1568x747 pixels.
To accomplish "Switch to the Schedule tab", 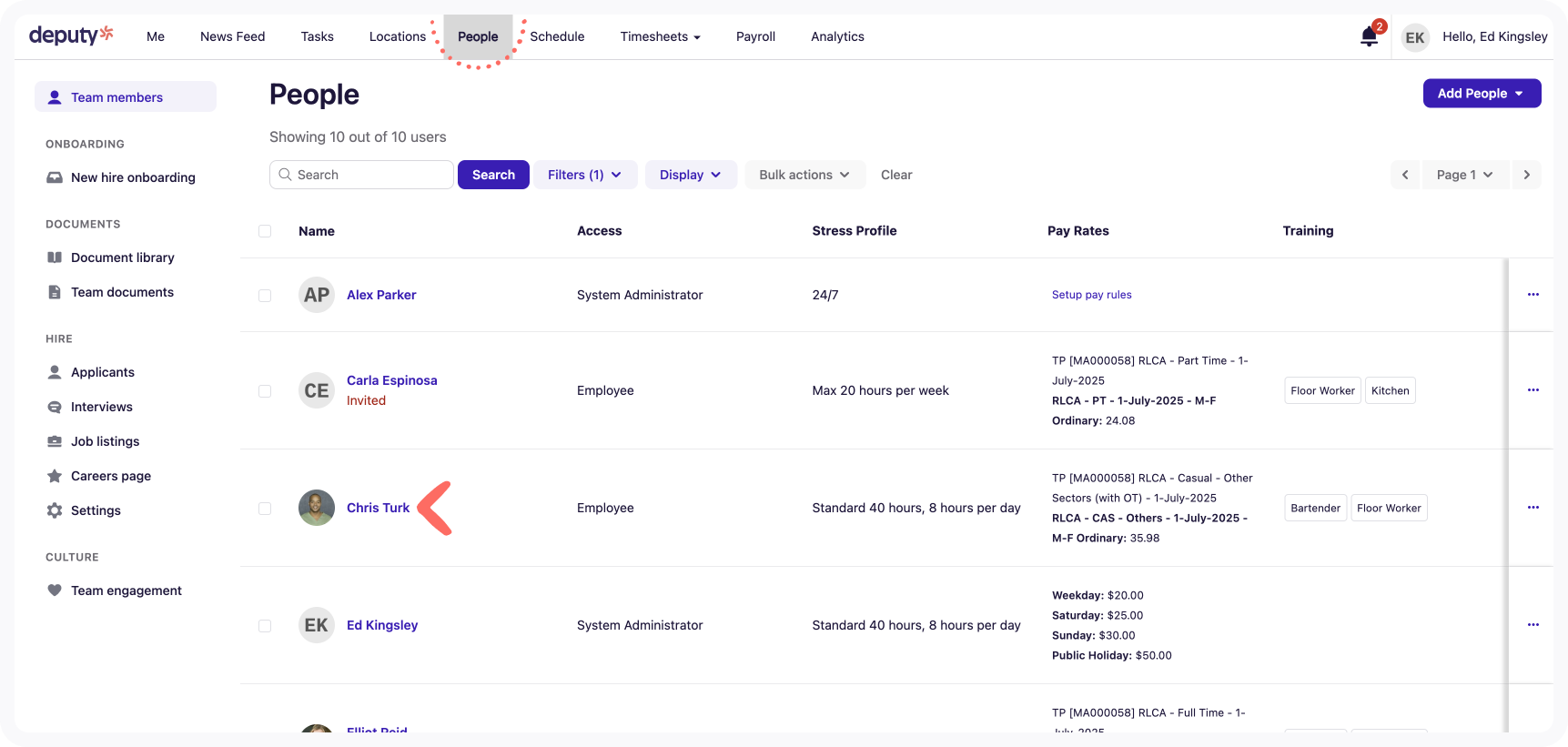I will (x=557, y=37).
